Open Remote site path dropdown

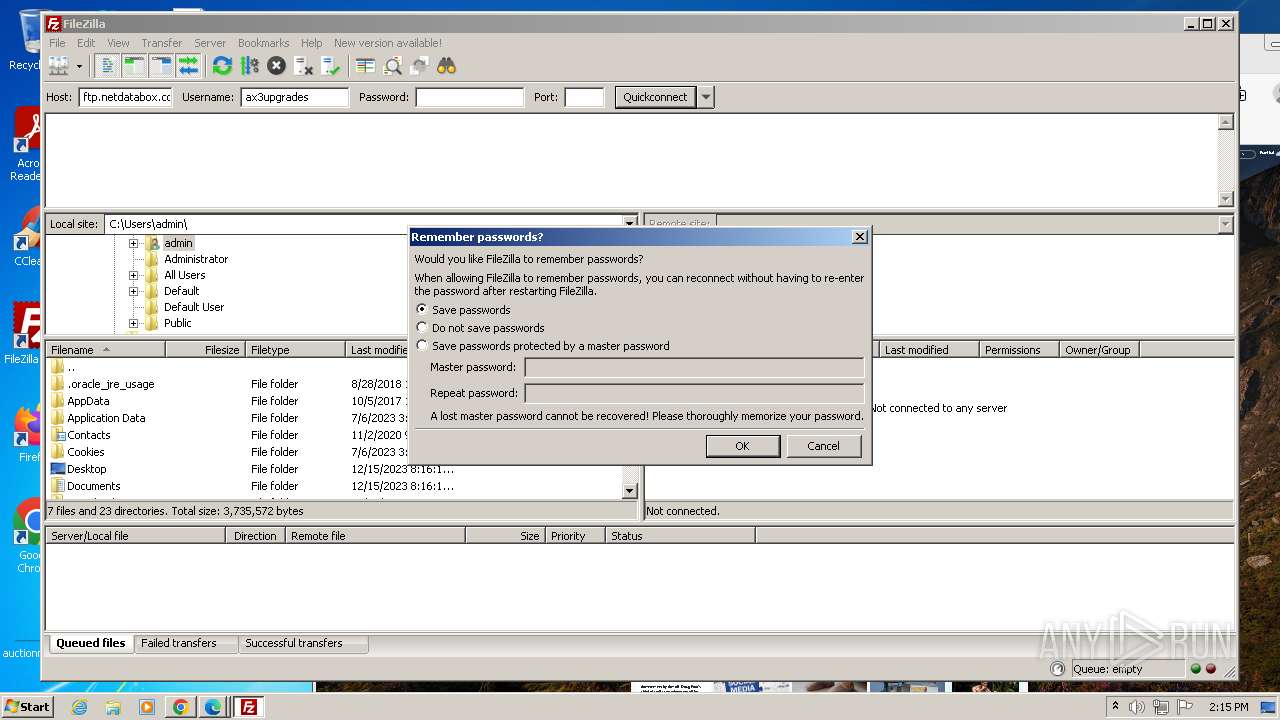(1226, 224)
